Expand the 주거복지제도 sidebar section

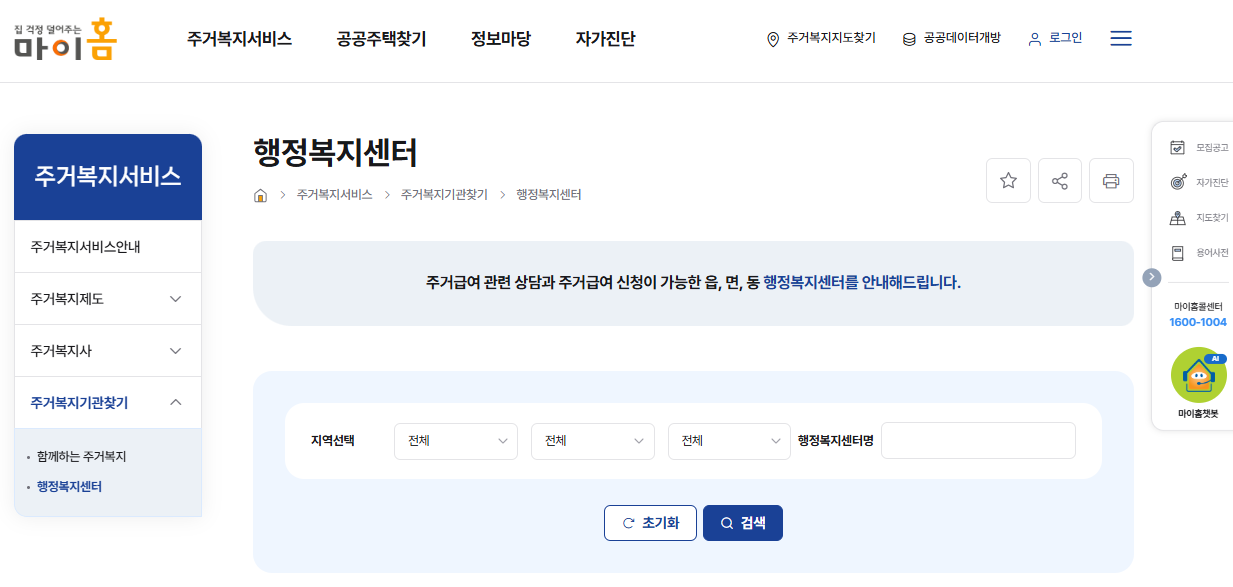107,298
